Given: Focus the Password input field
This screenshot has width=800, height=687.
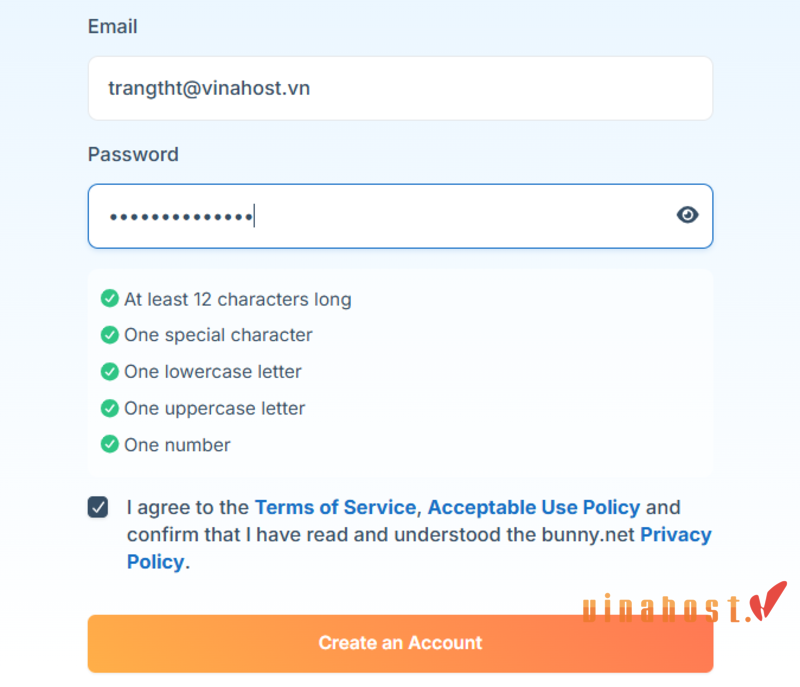Looking at the screenshot, I should pyautogui.click(x=401, y=216).
